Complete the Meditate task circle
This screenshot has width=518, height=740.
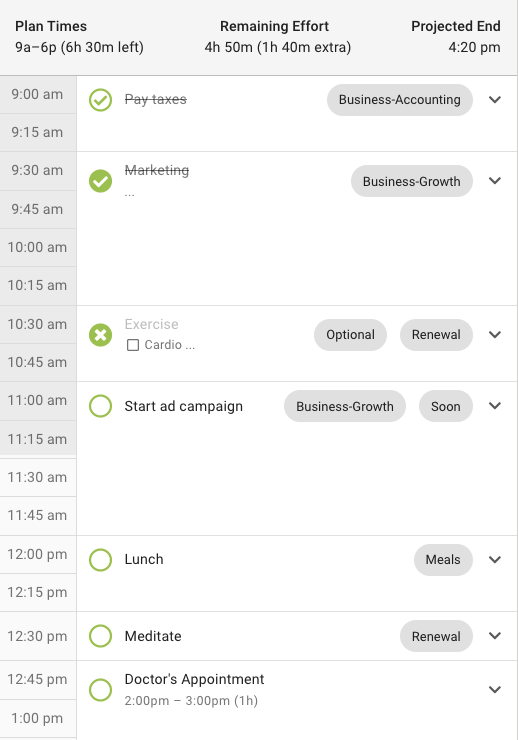click(100, 636)
